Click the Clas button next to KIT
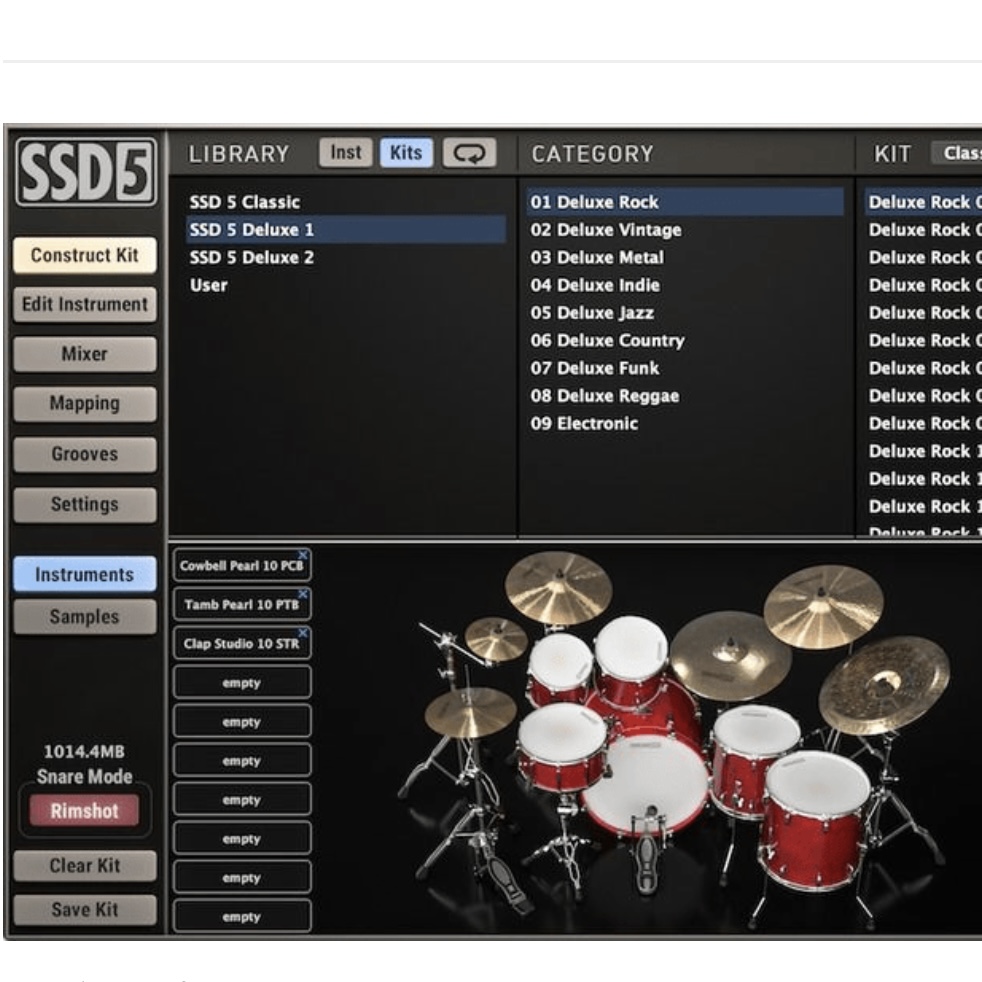Screen dimensions: 982x982 click(x=956, y=153)
